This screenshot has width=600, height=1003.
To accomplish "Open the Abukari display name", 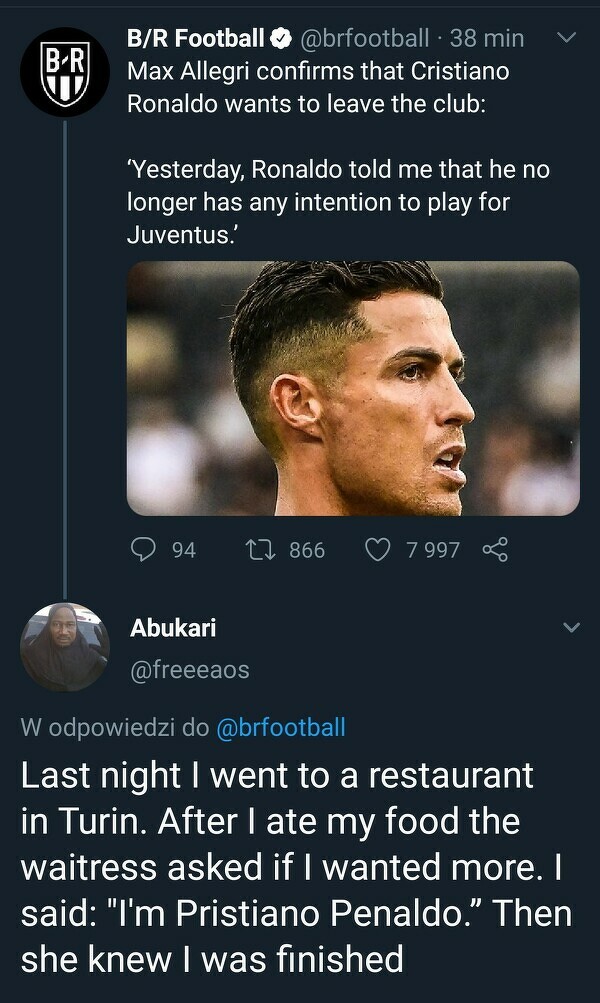I will (x=173, y=628).
